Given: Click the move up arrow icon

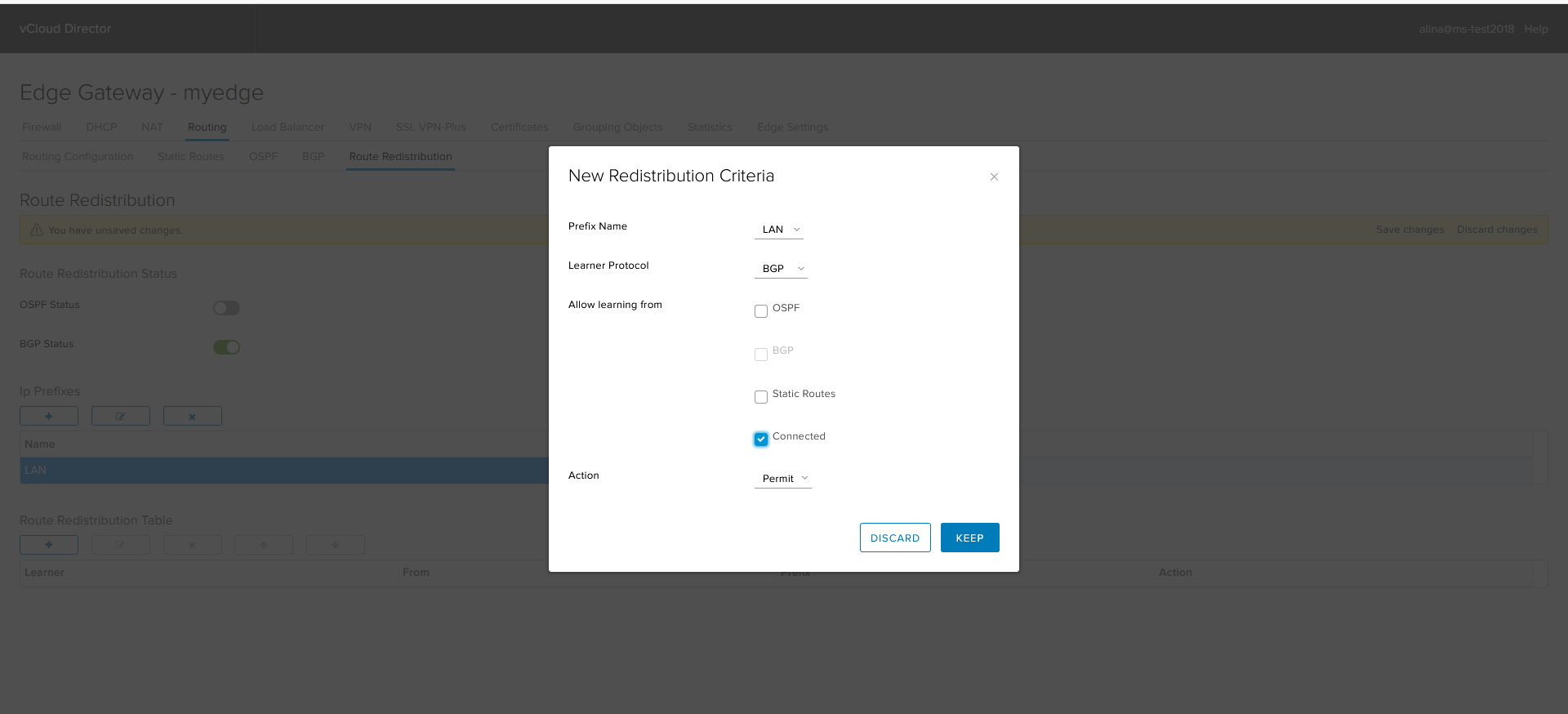Looking at the screenshot, I should coord(263,545).
